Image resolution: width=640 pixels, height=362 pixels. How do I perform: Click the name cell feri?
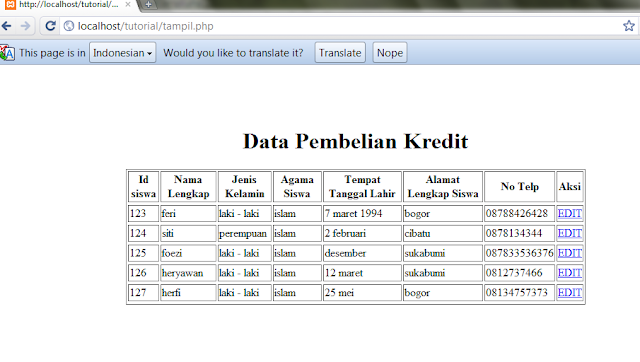[188, 213]
